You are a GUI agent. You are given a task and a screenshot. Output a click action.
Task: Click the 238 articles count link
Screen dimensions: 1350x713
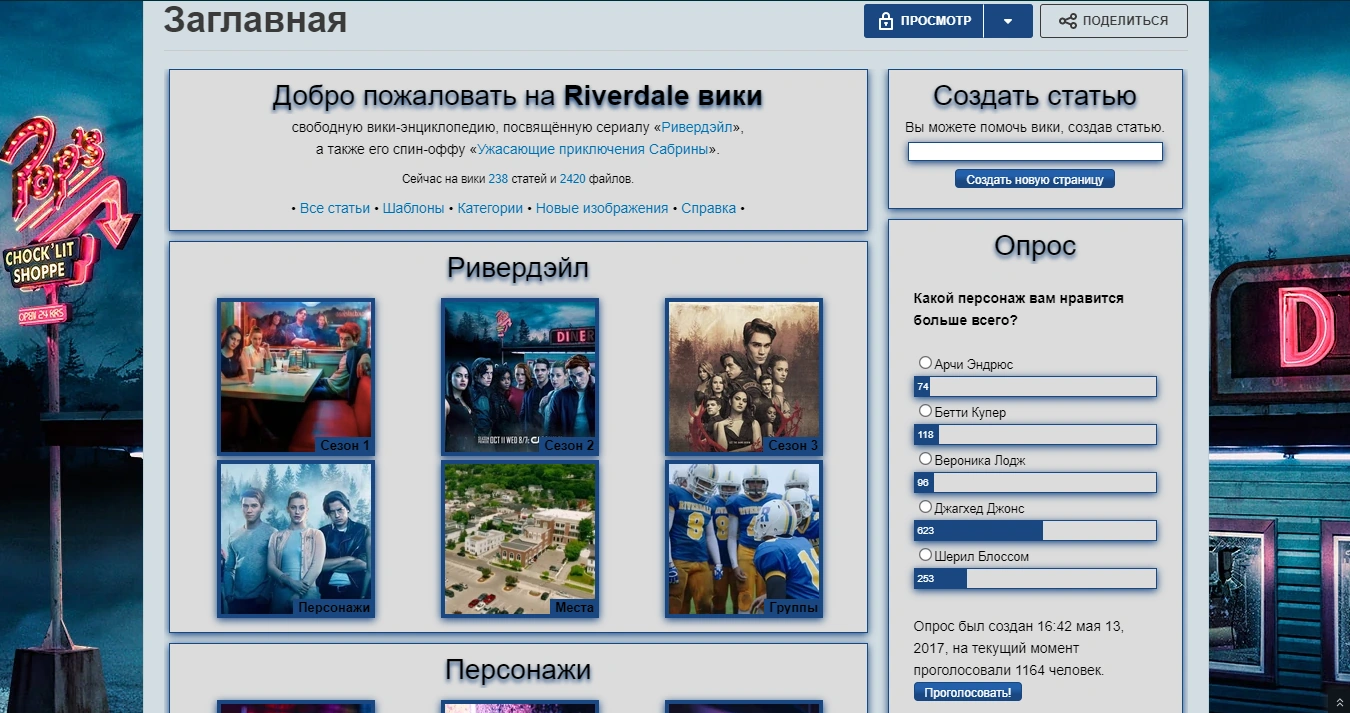tap(498, 179)
